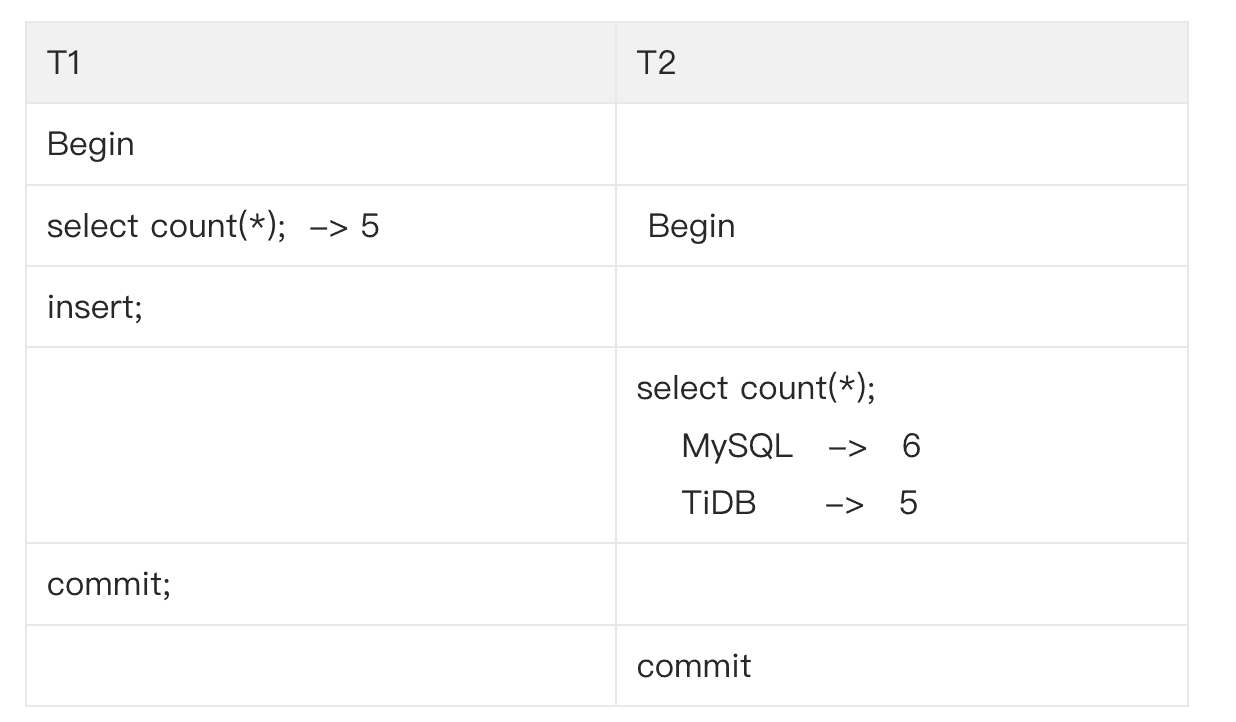The height and width of the screenshot is (722, 1236).
Task: Click the word "MySQL"
Action: click(x=737, y=445)
